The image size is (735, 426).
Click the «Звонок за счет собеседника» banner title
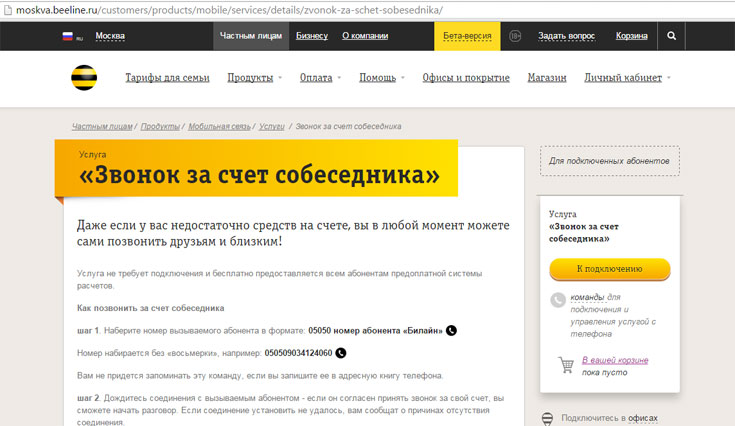pos(259,175)
